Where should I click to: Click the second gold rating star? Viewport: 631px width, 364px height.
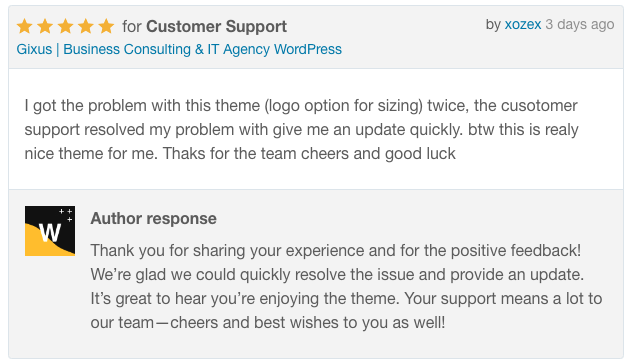point(45,27)
